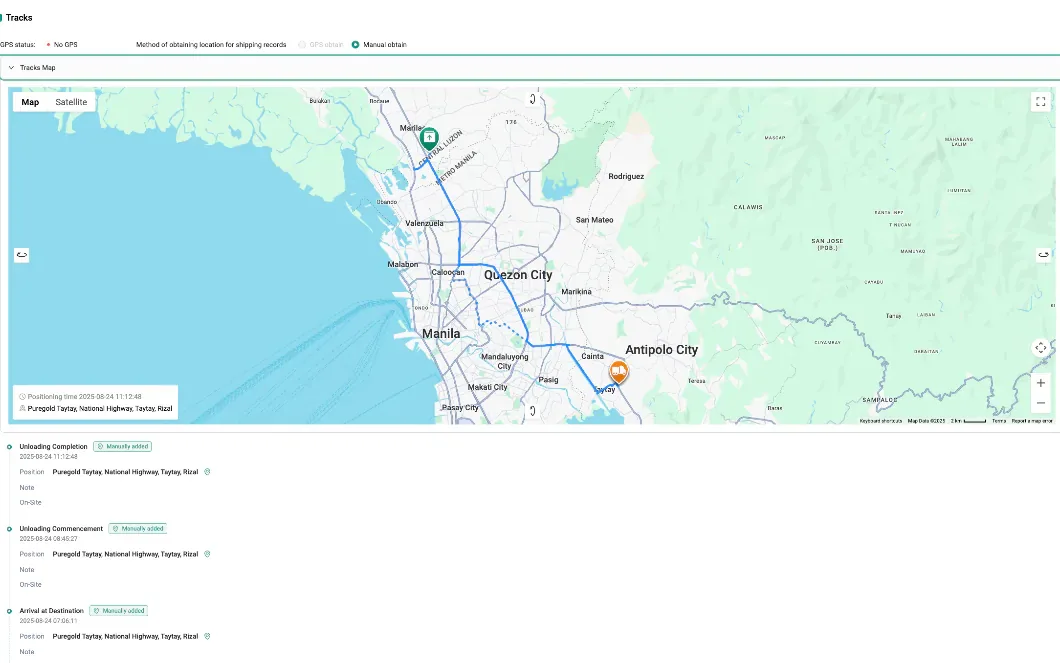Viewport: 1060px width, 663px height.
Task: Click the green origin marker pin
Action: point(429,139)
